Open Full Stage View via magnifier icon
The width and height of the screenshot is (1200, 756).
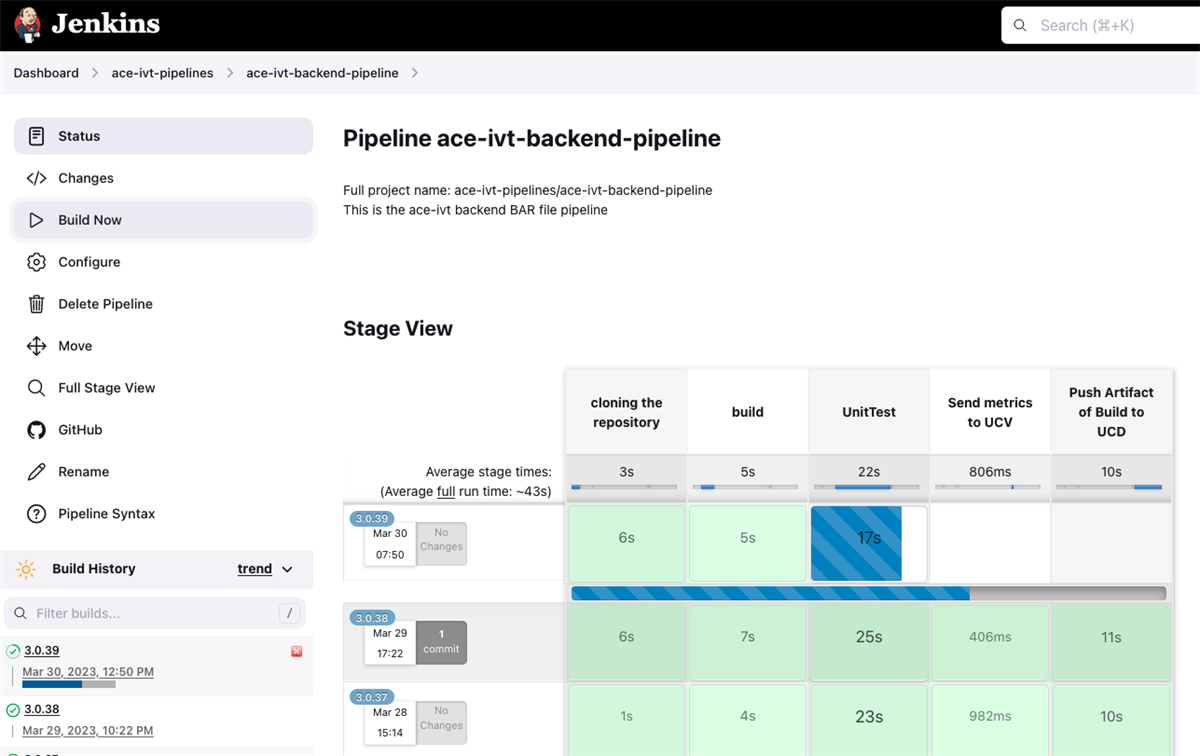36,388
